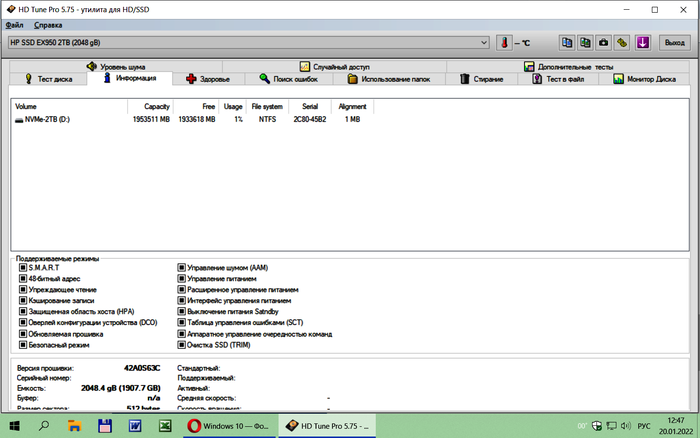Open options with the yellow tools icon

[622, 43]
